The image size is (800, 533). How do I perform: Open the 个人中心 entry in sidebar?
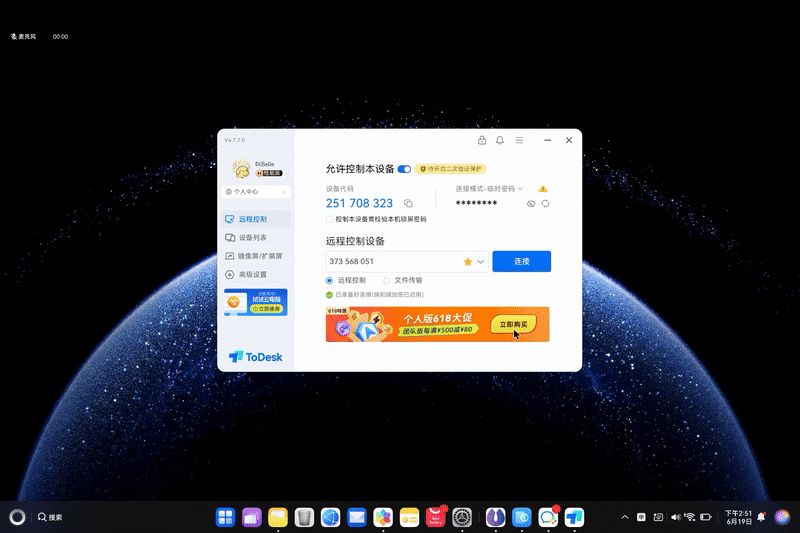pos(256,192)
